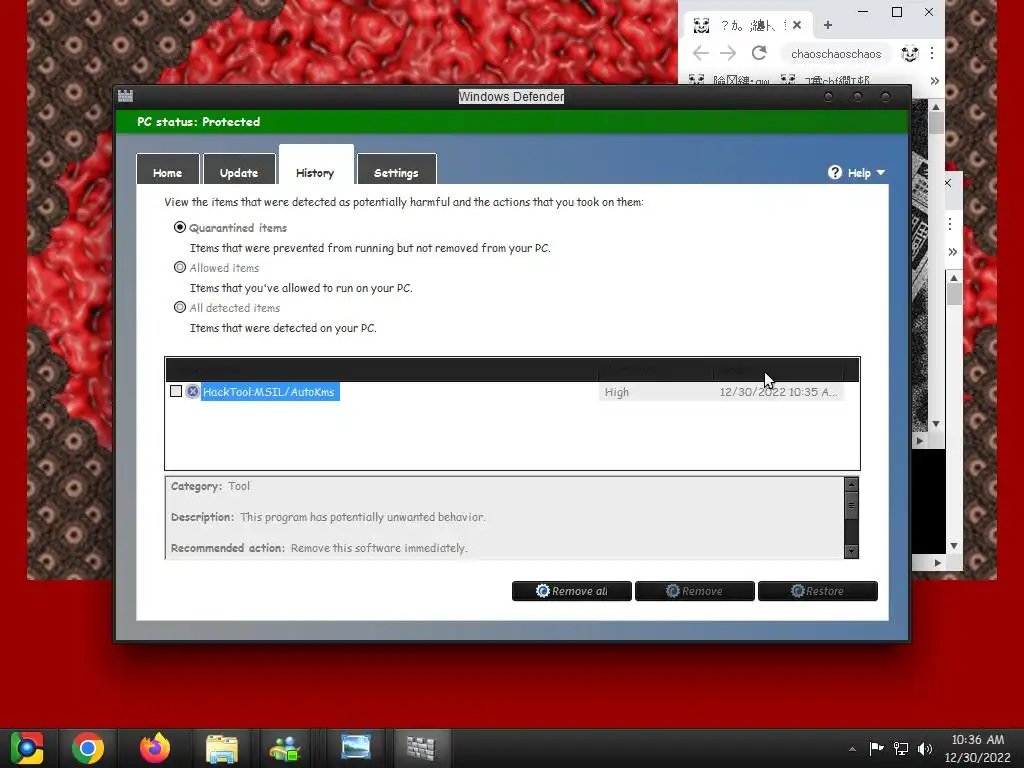This screenshot has width=1024, height=768.
Task: Click the side panel three-dot menu in Chrome
Action: click(x=950, y=224)
